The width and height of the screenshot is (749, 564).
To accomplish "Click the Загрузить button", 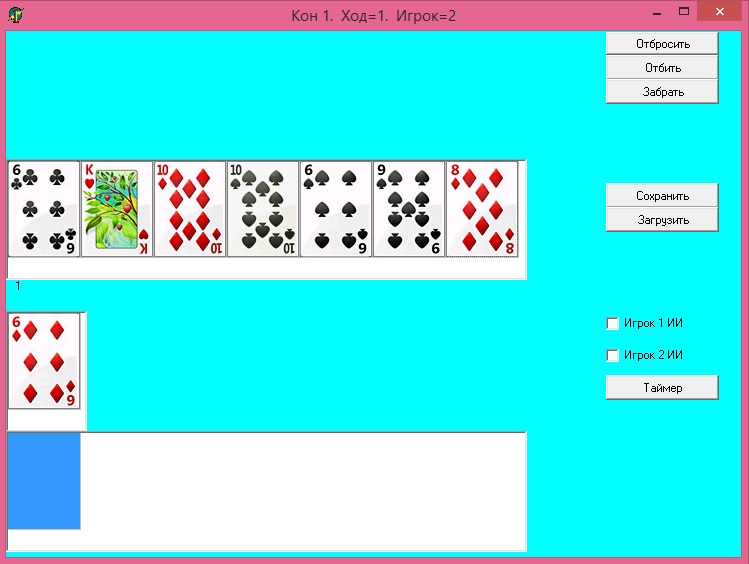I will [x=662, y=220].
